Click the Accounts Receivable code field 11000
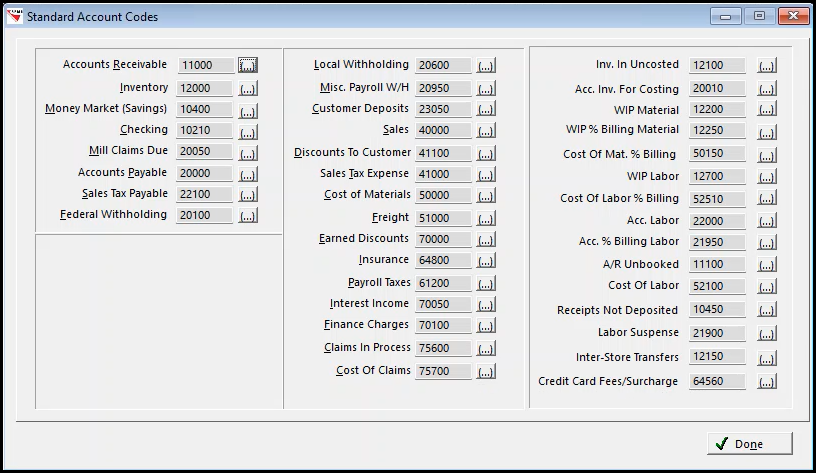This screenshot has height=473, width=816. click(x=205, y=65)
